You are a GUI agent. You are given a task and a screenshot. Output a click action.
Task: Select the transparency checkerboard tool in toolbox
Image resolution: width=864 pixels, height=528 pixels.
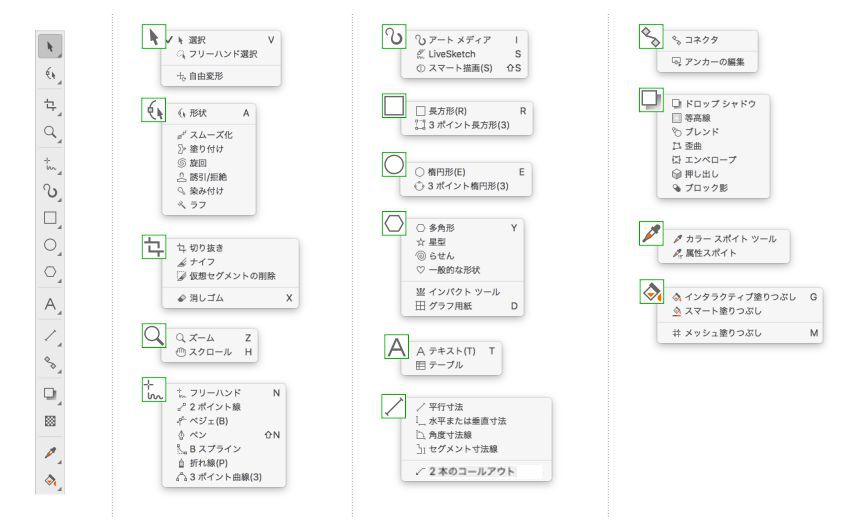coord(52,422)
